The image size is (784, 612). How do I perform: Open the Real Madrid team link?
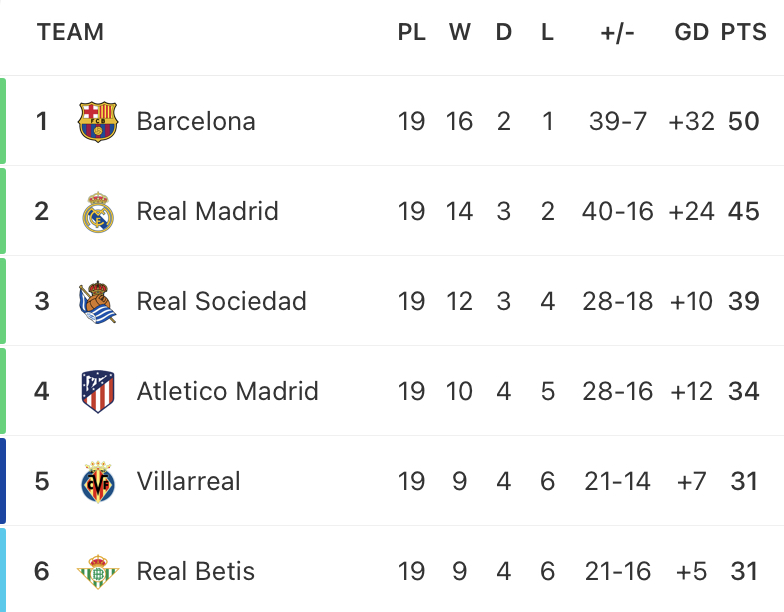click(x=208, y=212)
